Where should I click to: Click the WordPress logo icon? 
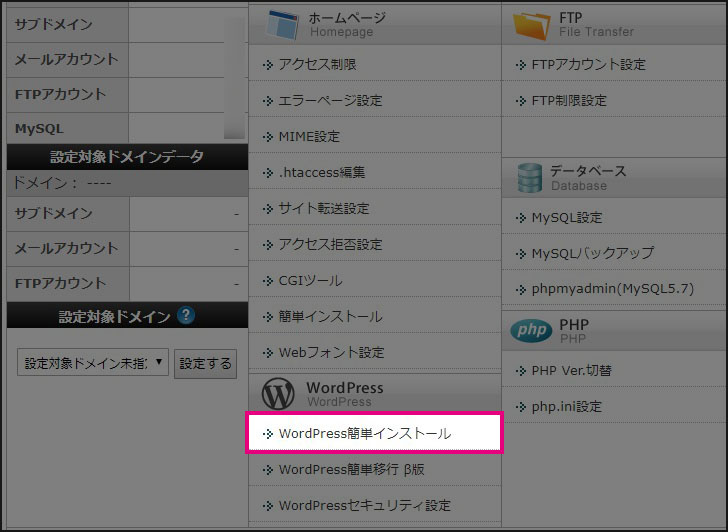(x=278, y=394)
